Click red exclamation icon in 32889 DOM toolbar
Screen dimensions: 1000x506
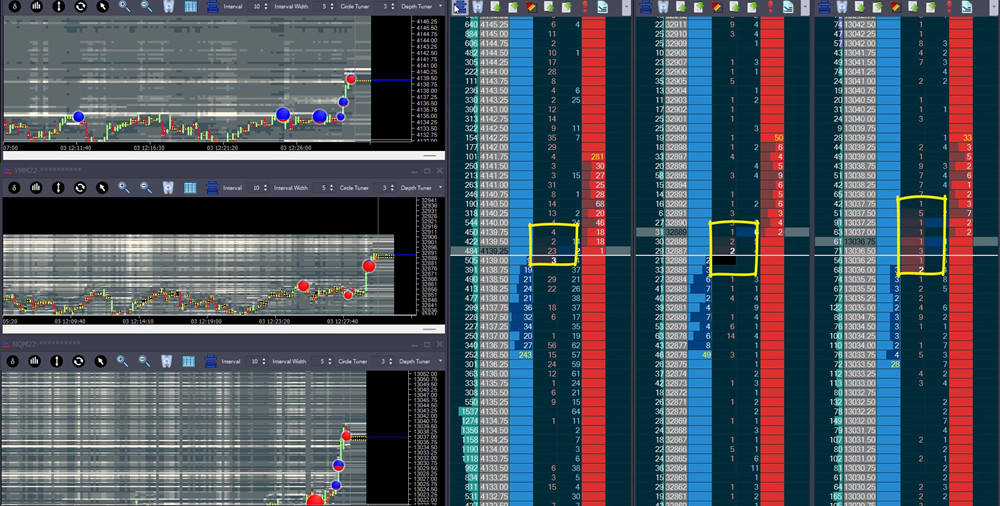point(770,7)
